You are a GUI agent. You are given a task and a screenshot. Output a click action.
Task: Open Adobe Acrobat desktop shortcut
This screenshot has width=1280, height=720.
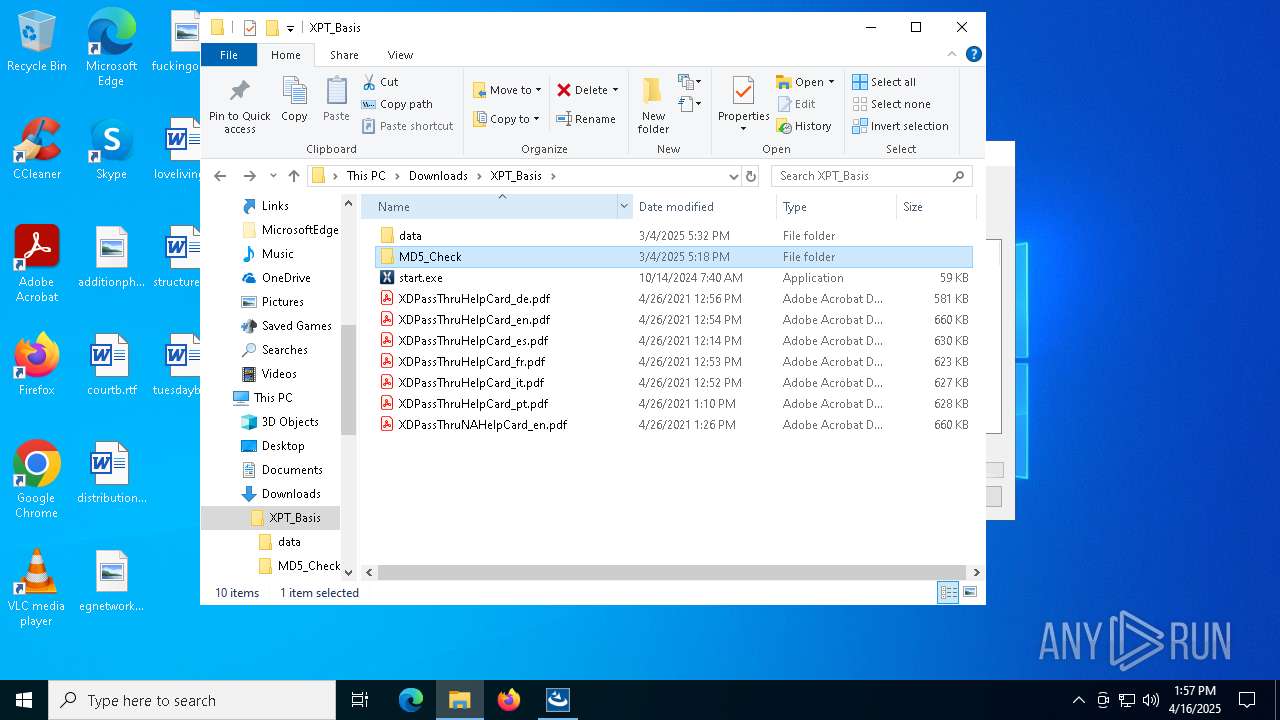click(x=37, y=264)
